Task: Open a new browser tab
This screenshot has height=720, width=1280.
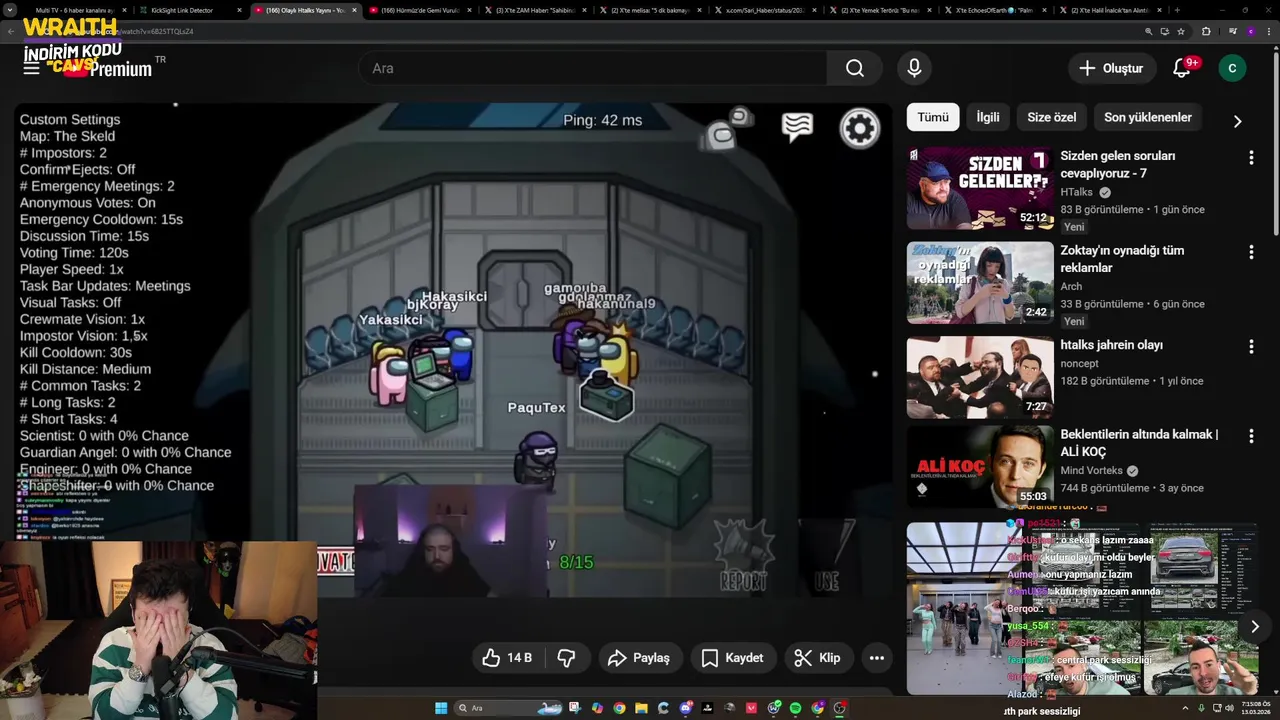Action: [x=1179, y=10]
